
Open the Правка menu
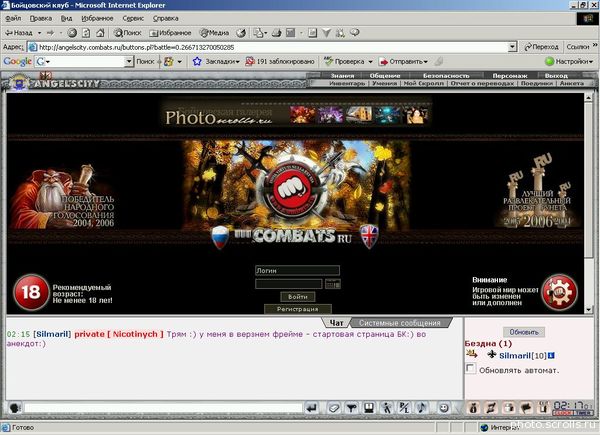tap(41, 18)
